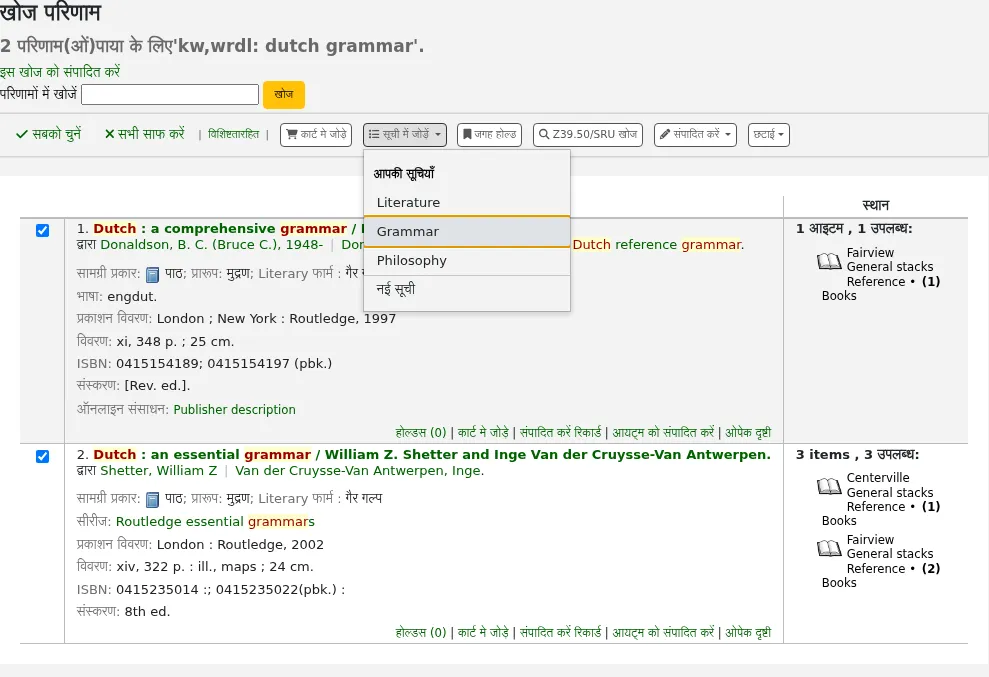Open author link Shetter, William Z
The image size is (989, 677).
(159, 471)
